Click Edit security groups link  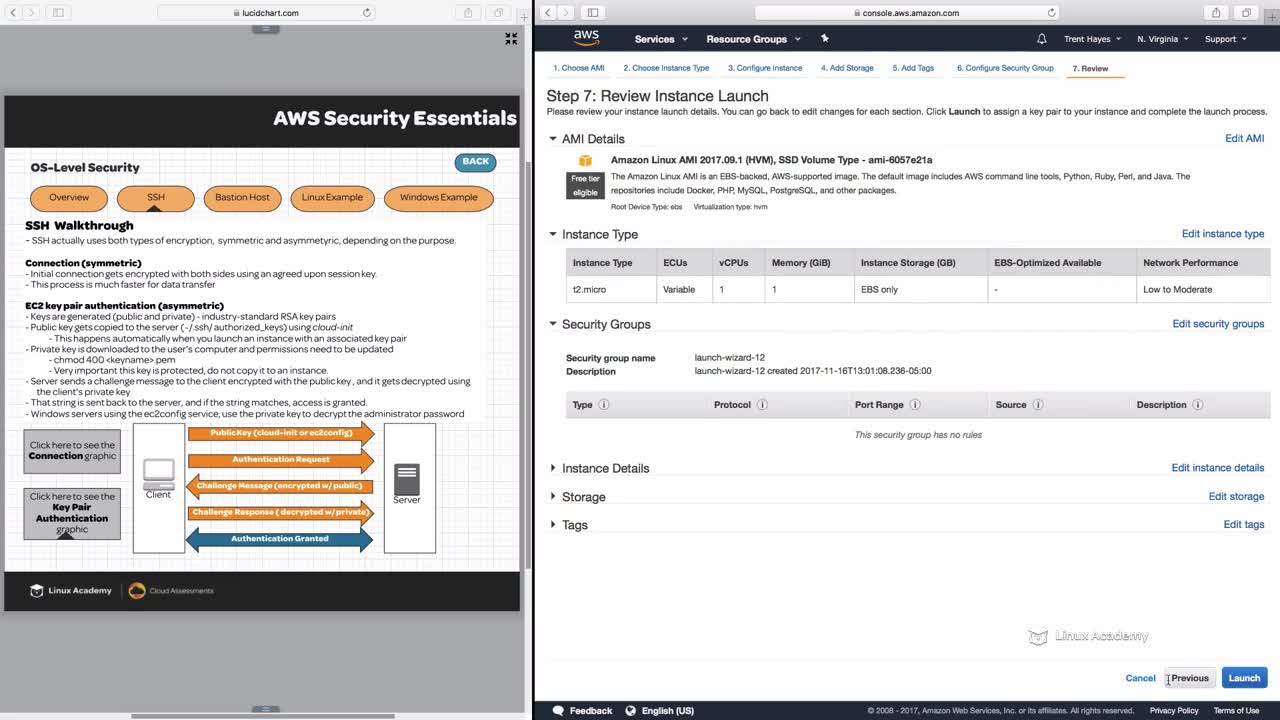(x=1218, y=324)
